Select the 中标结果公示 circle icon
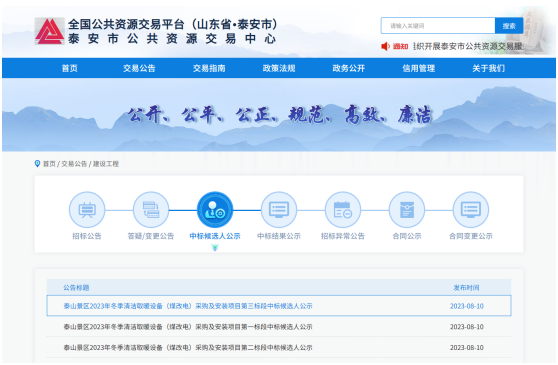 pos(279,210)
